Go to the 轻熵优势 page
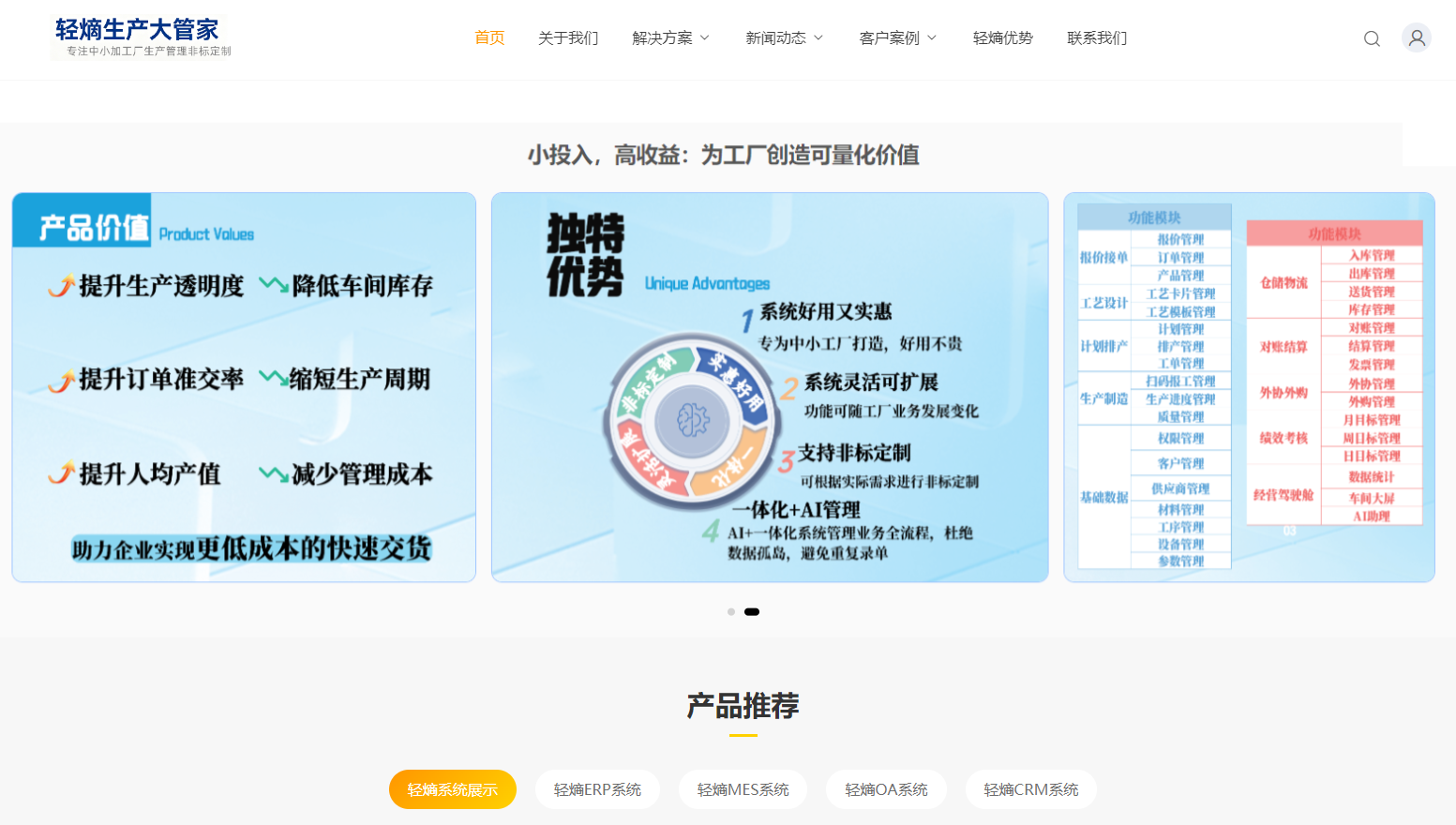 click(x=1002, y=37)
